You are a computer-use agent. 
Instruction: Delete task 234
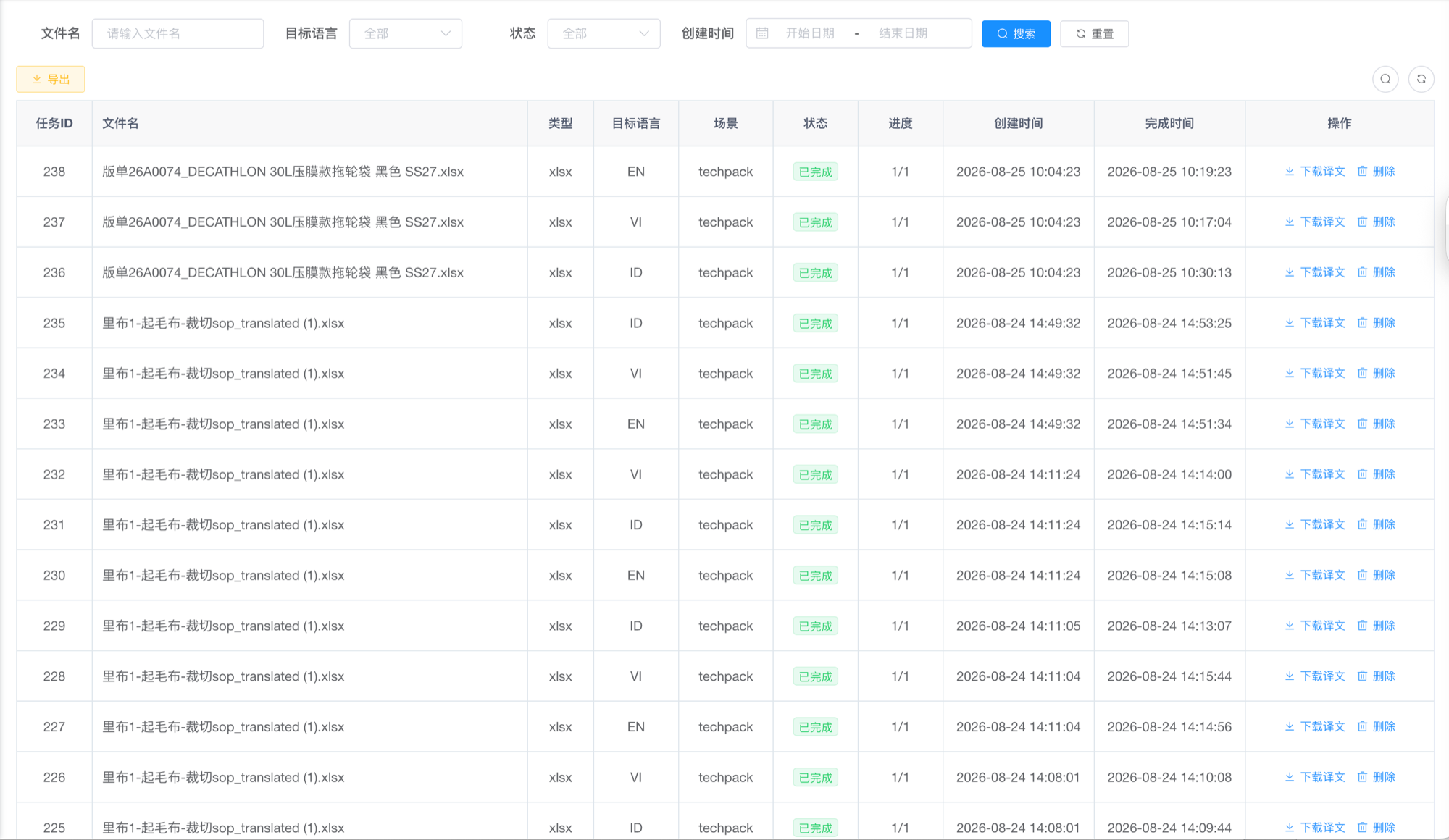click(x=1376, y=374)
